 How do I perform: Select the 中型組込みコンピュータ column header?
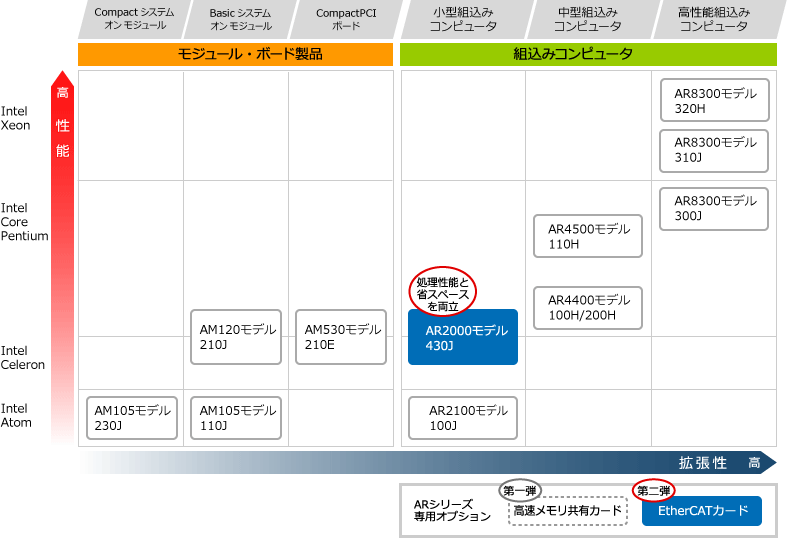(x=588, y=19)
